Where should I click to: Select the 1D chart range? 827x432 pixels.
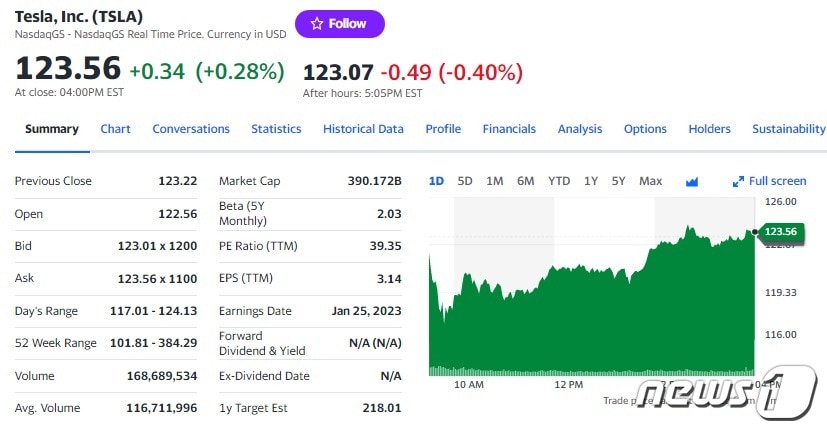click(436, 181)
